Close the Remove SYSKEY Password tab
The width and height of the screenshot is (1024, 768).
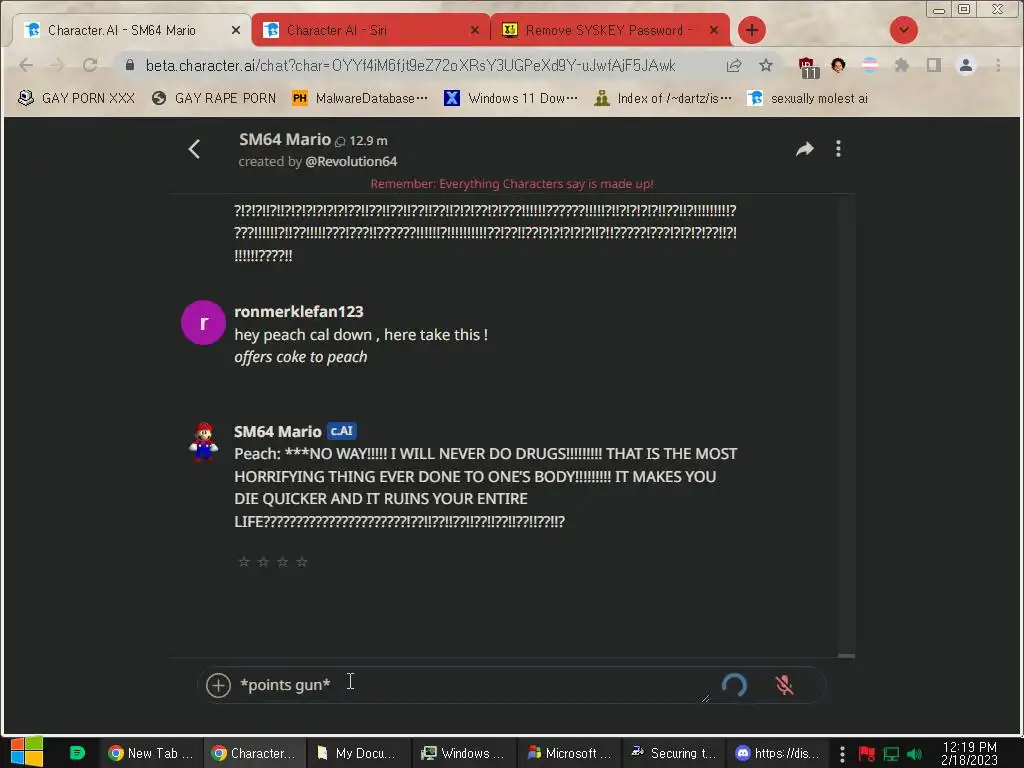(714, 30)
